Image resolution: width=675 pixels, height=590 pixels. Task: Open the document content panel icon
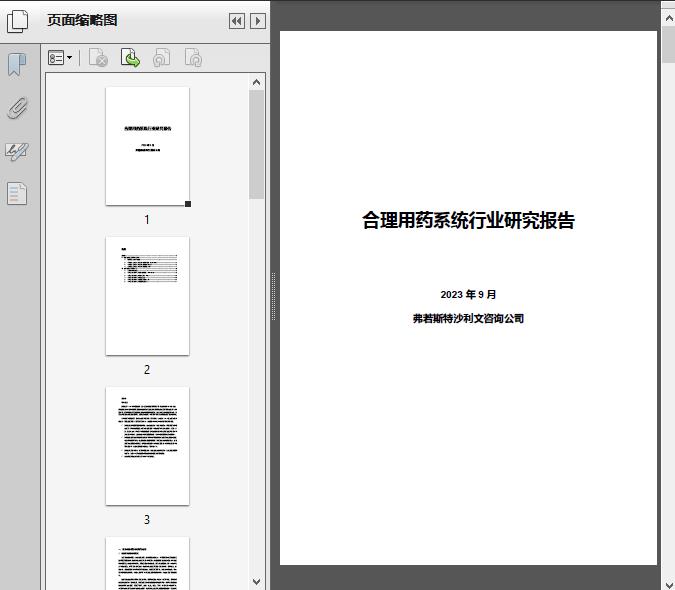(x=17, y=193)
